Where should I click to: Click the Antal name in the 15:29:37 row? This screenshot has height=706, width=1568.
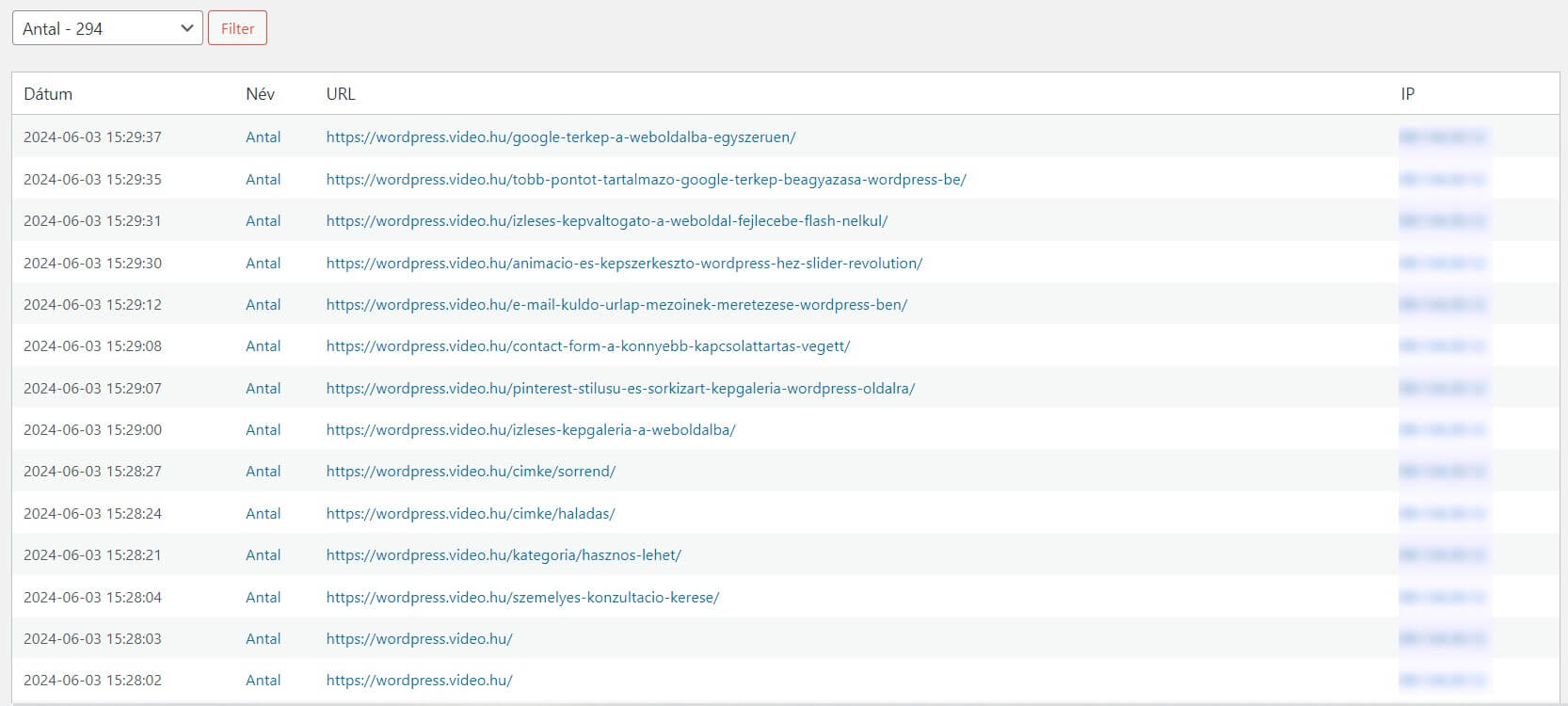264,137
